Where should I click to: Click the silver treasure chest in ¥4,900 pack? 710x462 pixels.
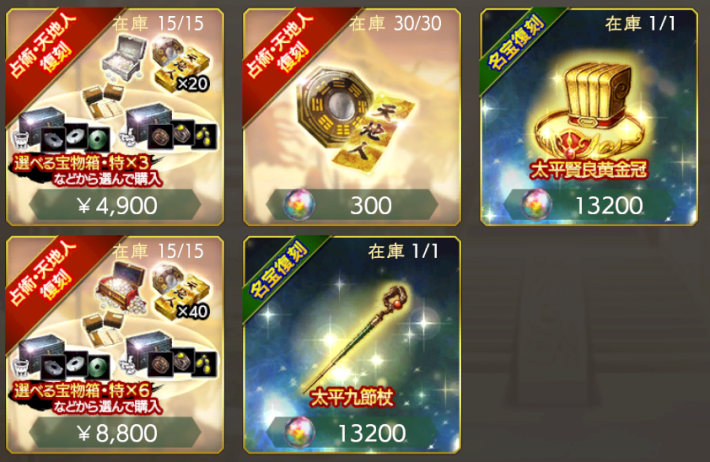121,57
